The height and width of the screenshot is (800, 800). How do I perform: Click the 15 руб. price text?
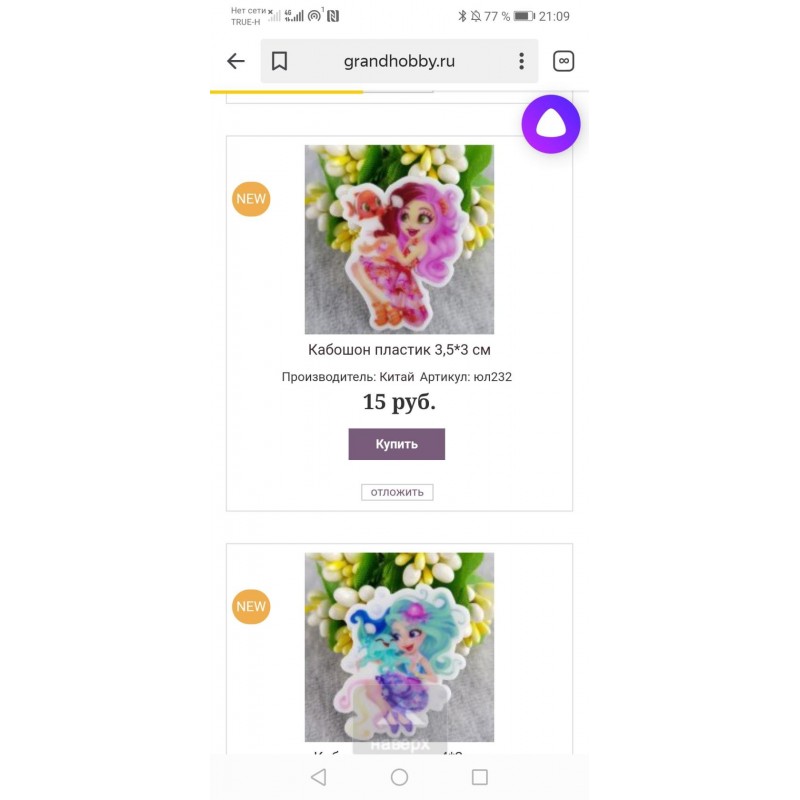point(399,402)
